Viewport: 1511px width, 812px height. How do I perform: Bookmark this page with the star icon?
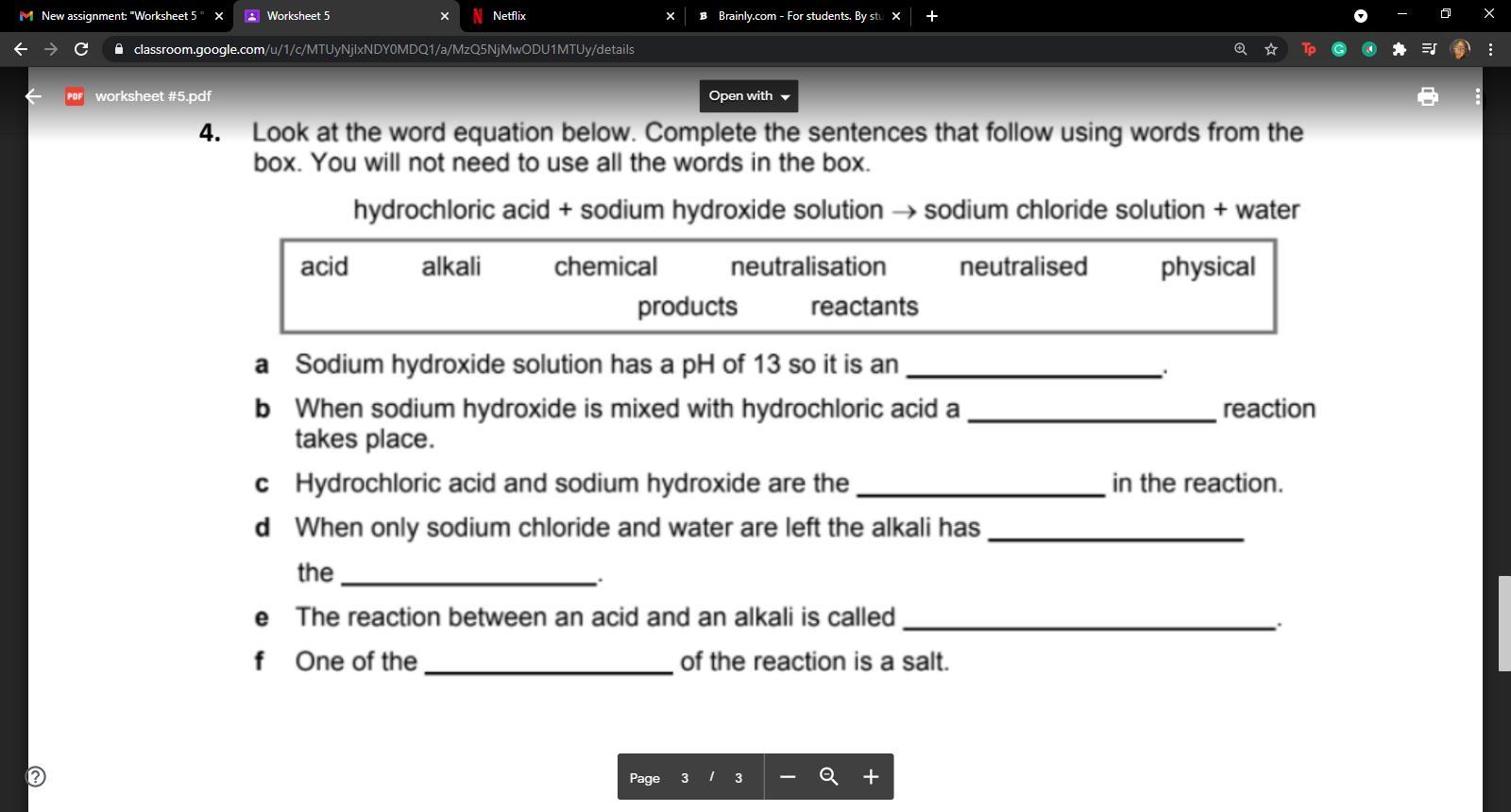coord(1271,49)
